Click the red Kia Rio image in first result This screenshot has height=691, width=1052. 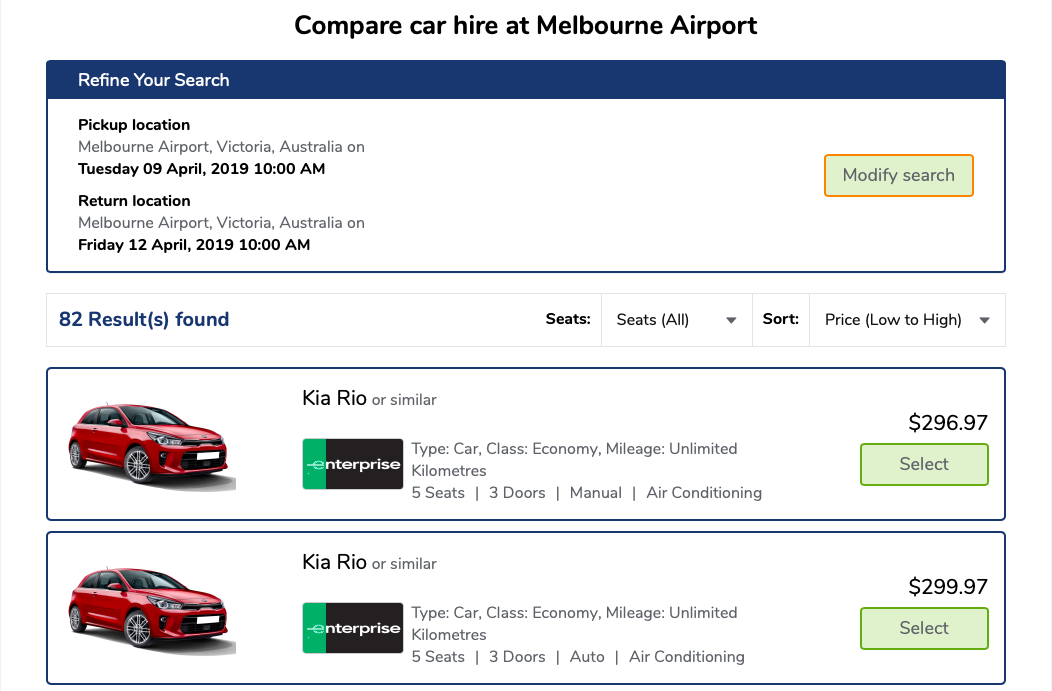pyautogui.click(x=150, y=444)
